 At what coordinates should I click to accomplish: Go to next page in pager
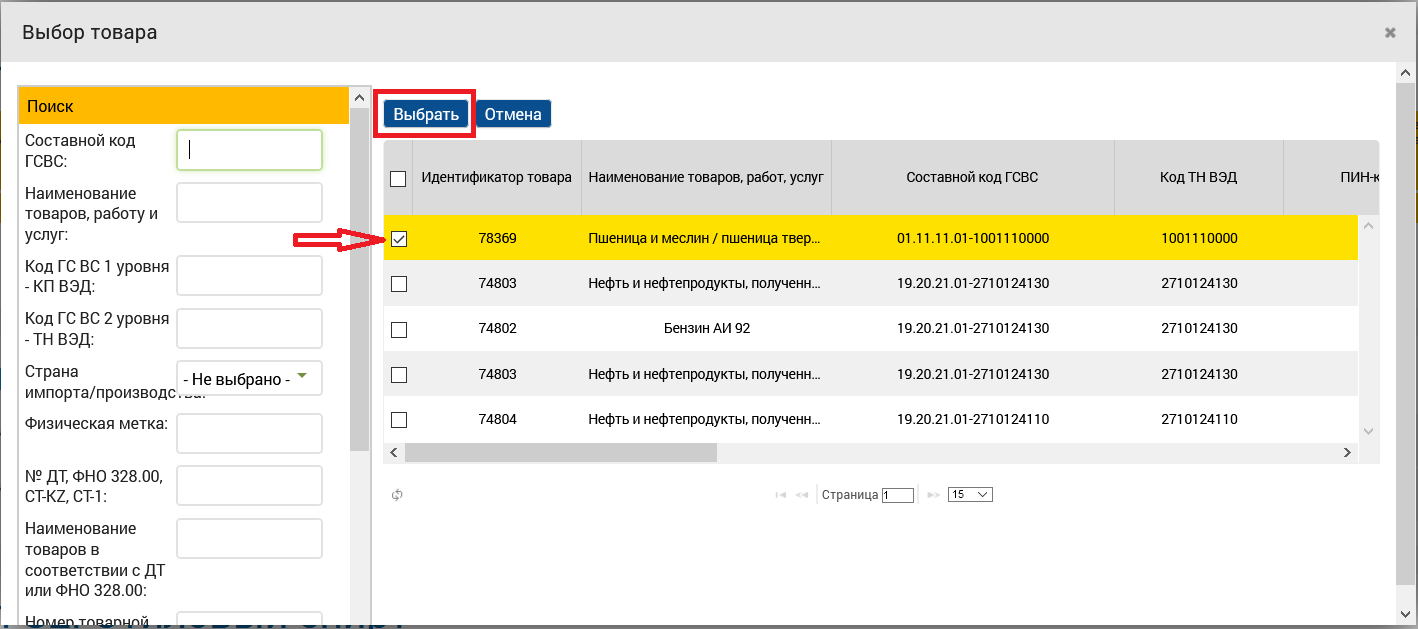933,495
